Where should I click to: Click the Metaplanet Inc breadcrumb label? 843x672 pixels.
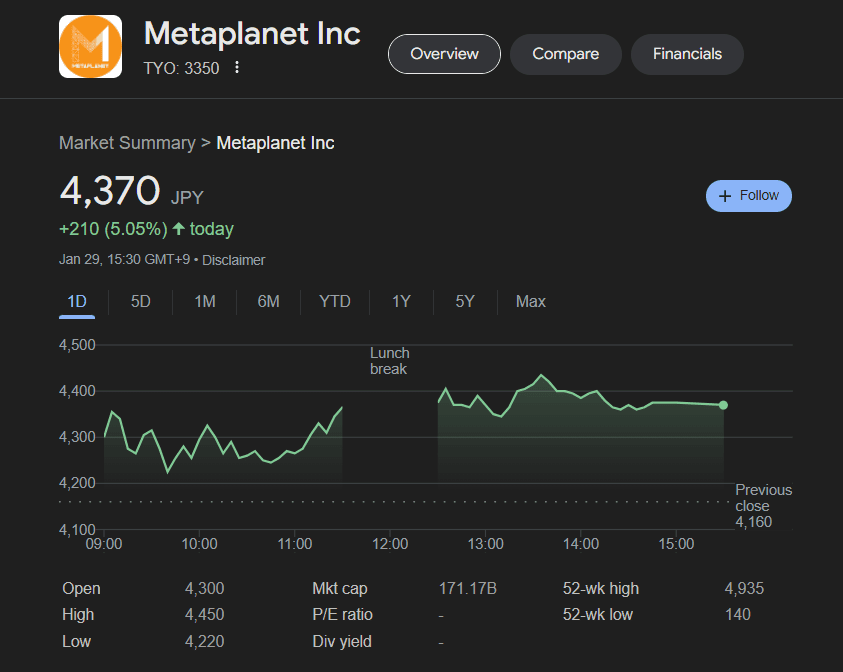coord(275,143)
